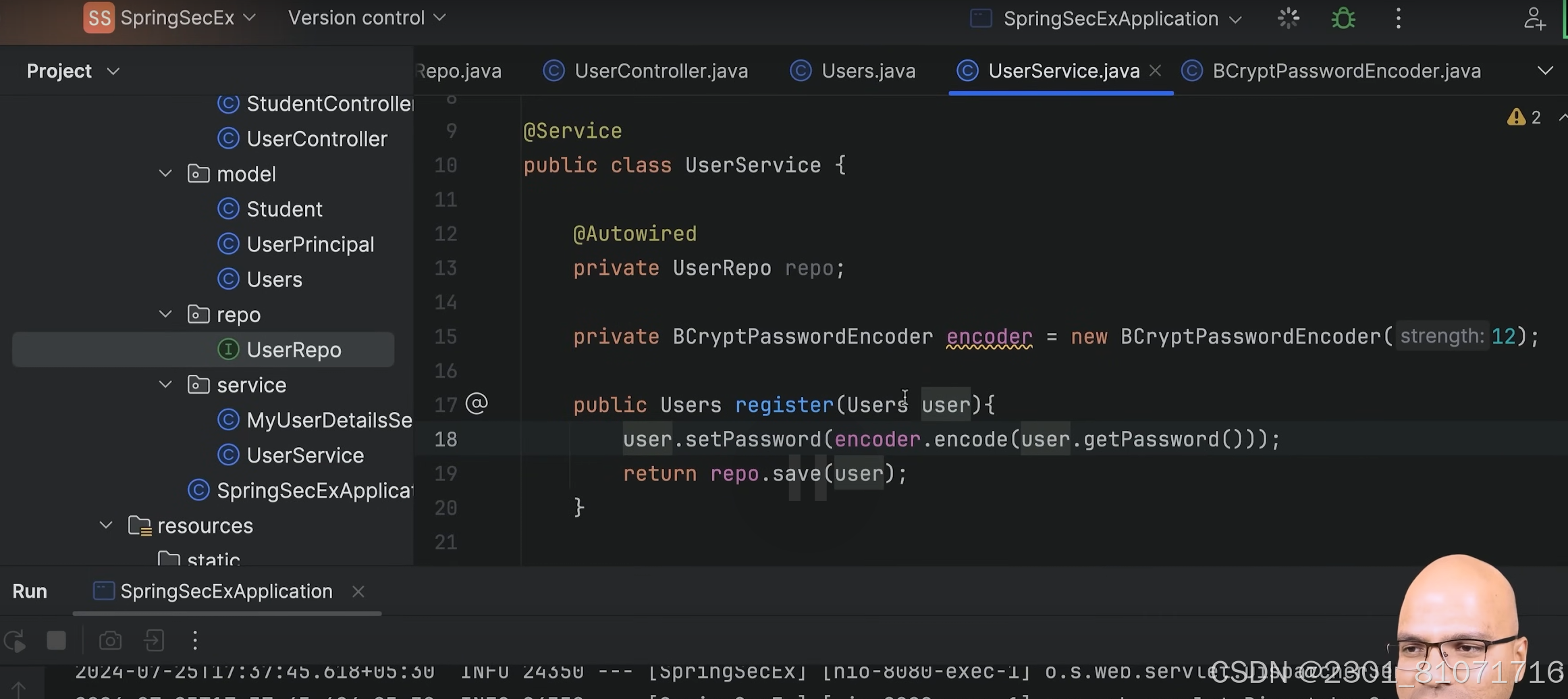Image resolution: width=1568 pixels, height=699 pixels.
Task: Open the kebab menu in the Run toolbar
Action: pos(195,640)
